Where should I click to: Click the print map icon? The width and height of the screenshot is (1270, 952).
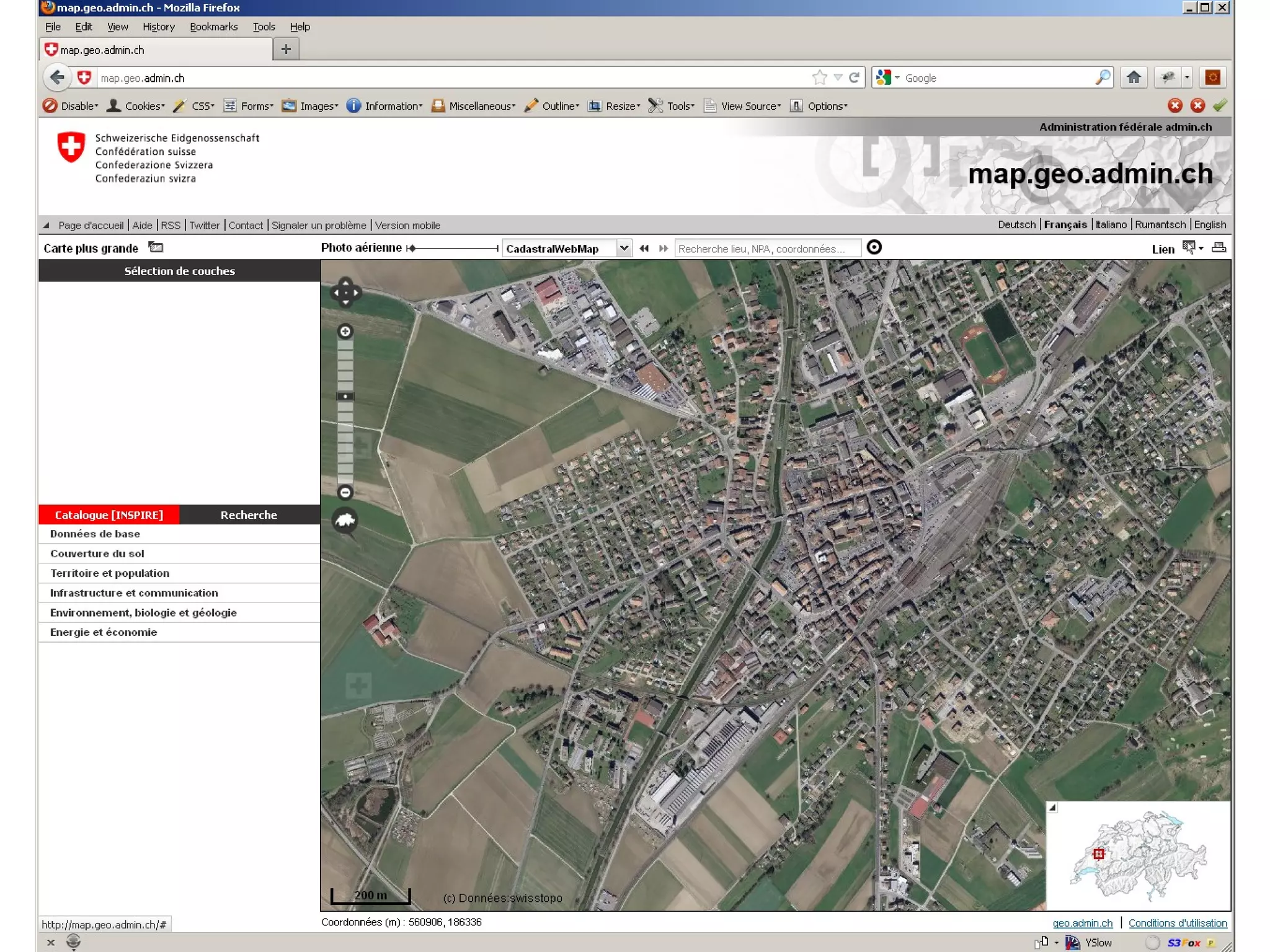pyautogui.click(x=1219, y=248)
